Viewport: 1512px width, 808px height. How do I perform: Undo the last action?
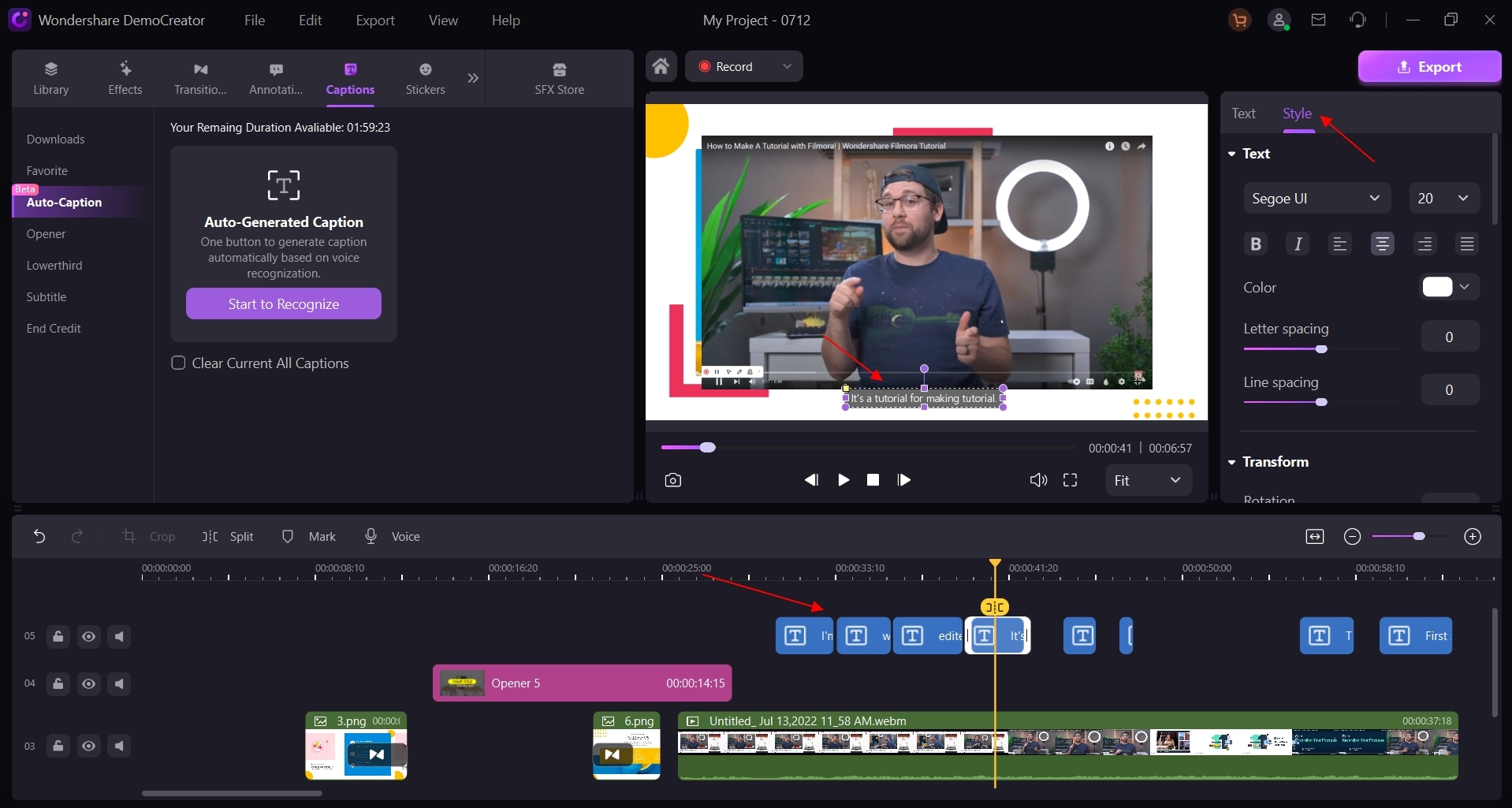(x=39, y=536)
